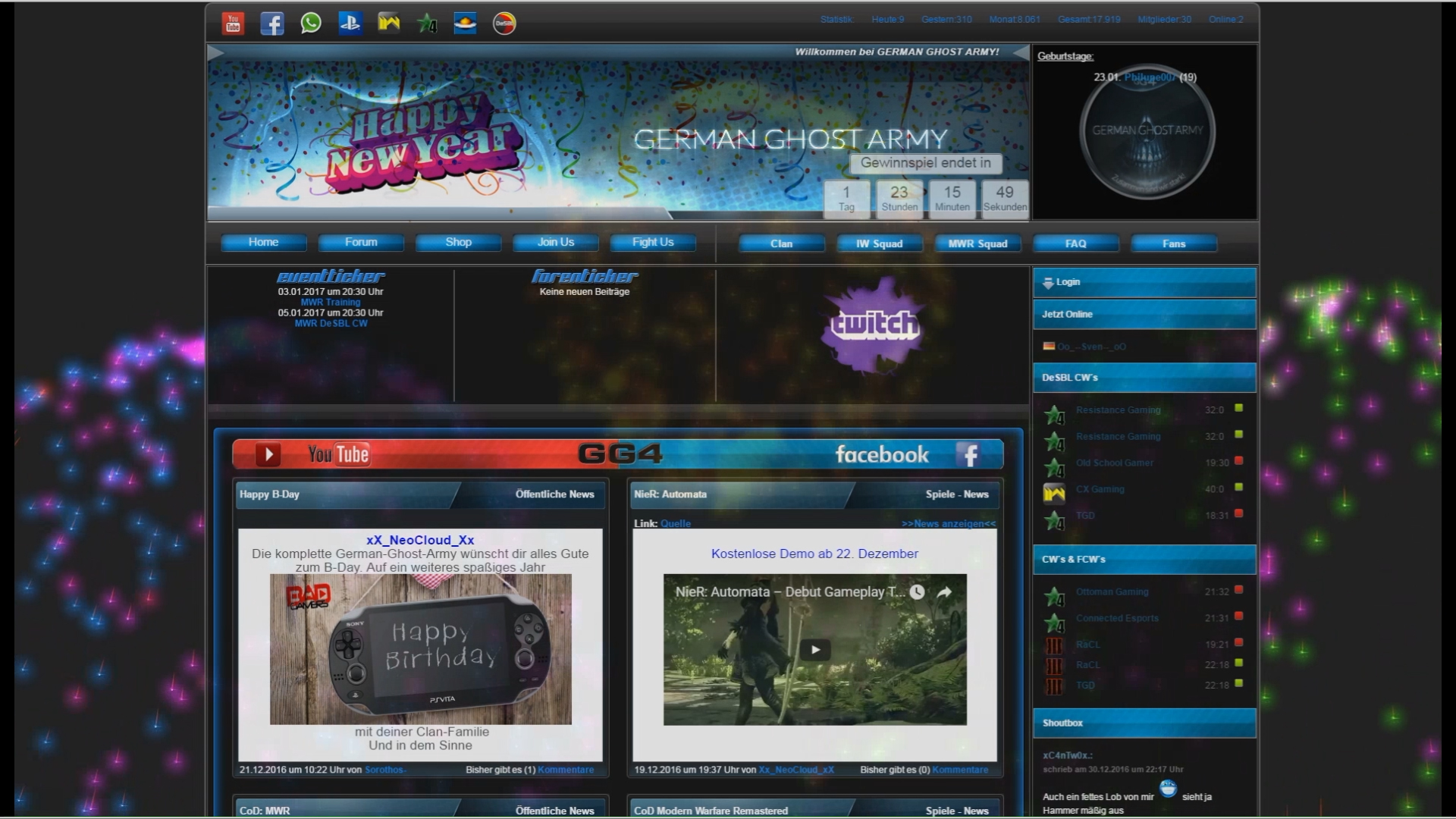
Task: Click the Shoutbox panel header
Action: pos(1144,723)
